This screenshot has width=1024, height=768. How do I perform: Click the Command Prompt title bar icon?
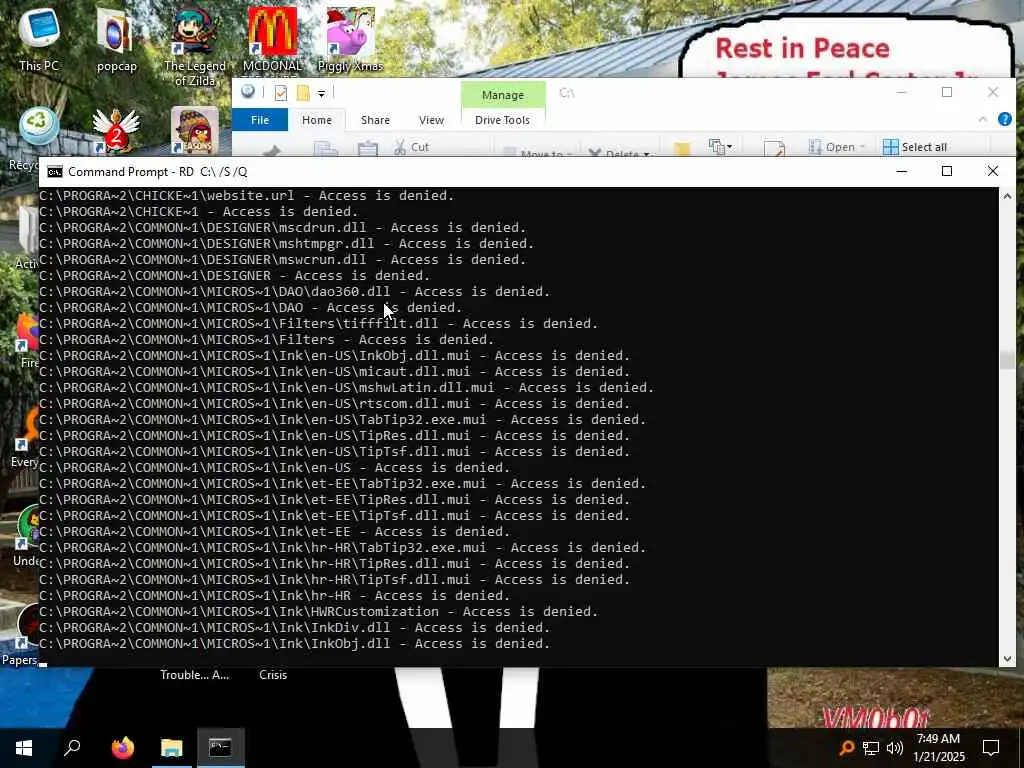55,172
